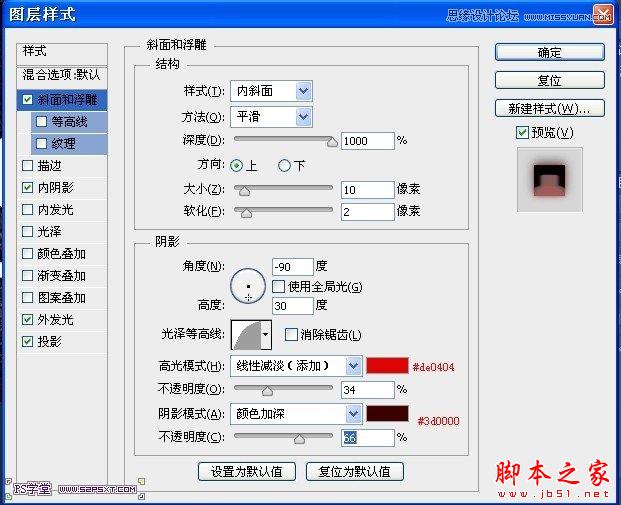This screenshot has height=505, width=621.
Task: Click highlight opacity field 34
Action: point(368,390)
